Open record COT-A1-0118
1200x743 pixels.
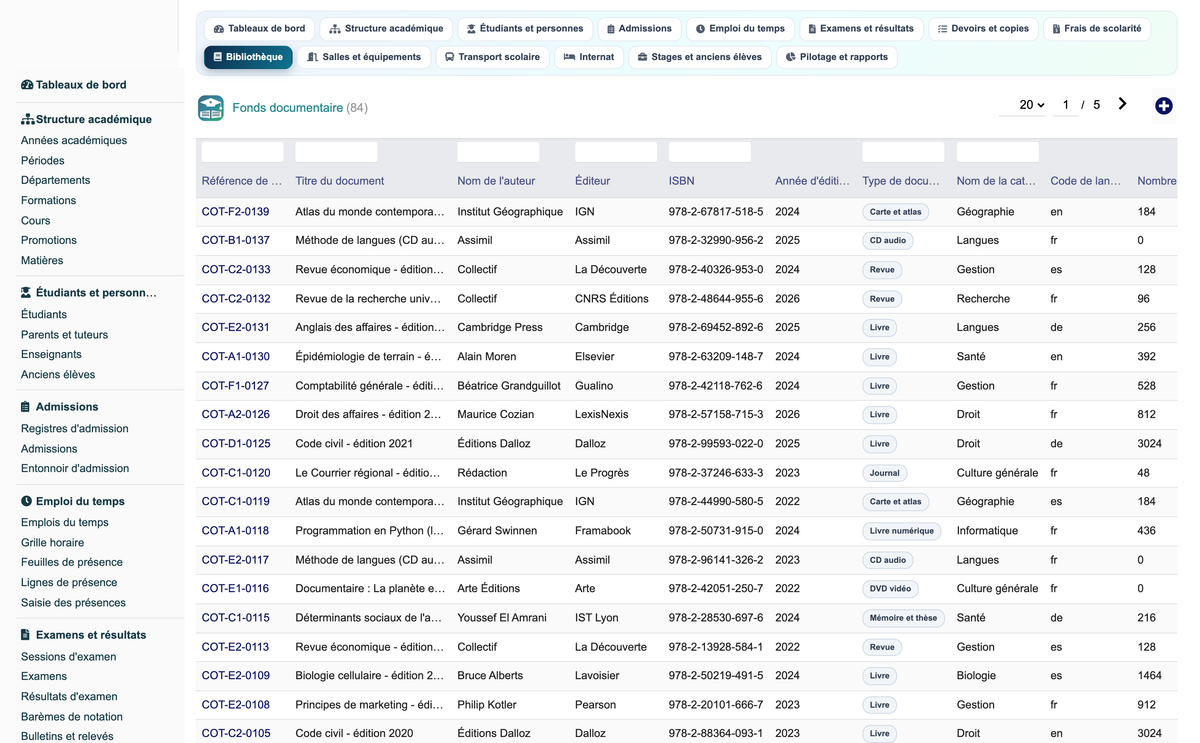[236, 530]
